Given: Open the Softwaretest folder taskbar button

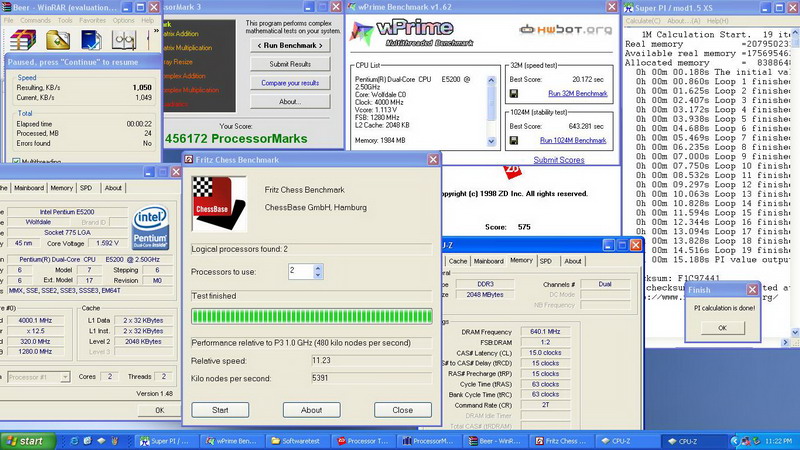Looking at the screenshot, I should point(296,441).
